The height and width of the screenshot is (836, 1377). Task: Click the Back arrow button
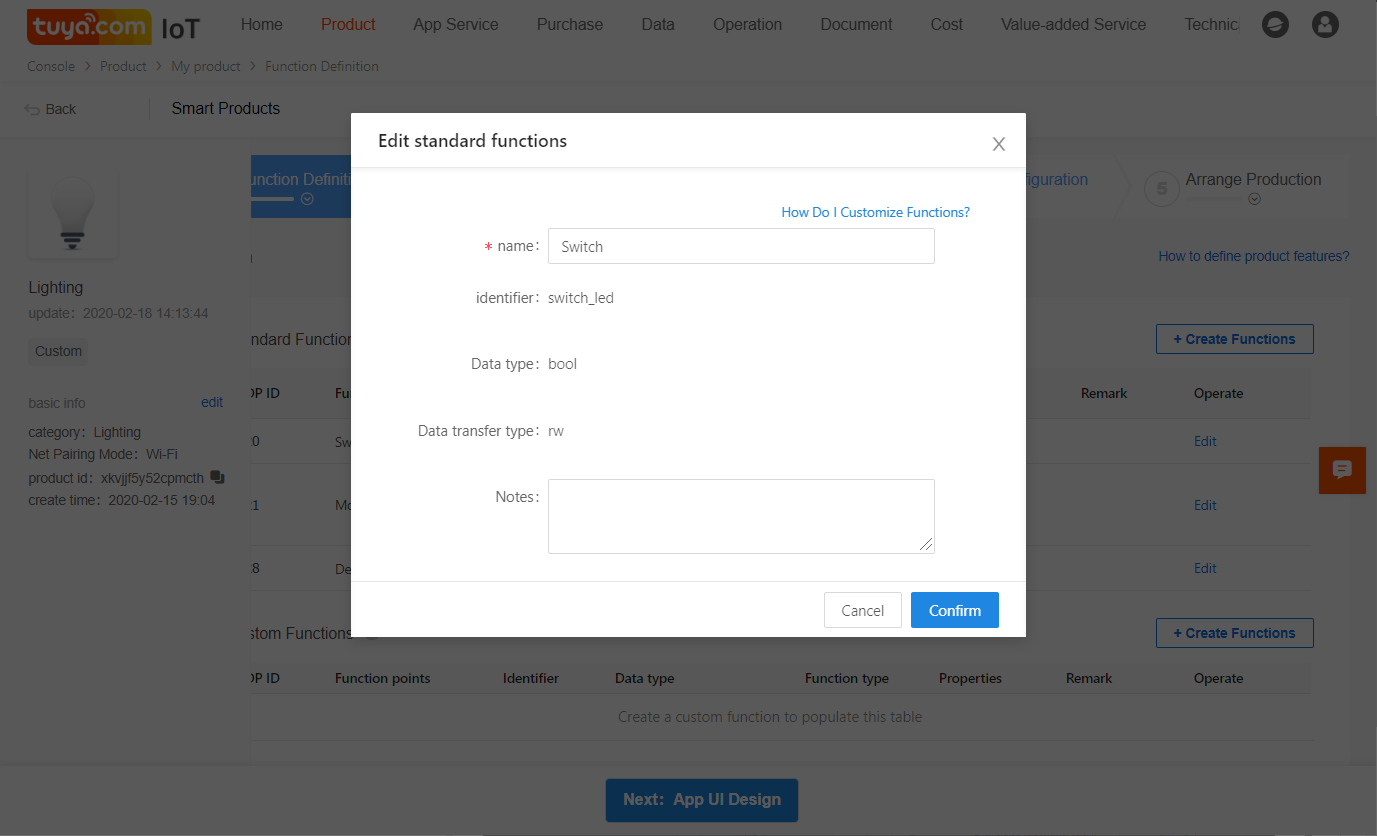pos(50,109)
